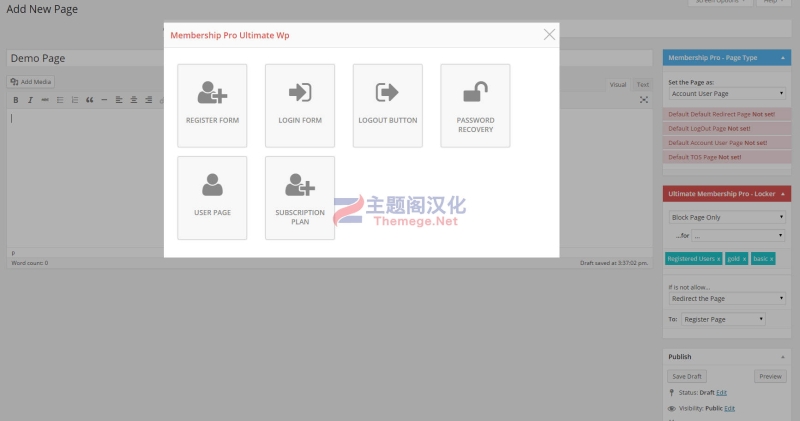
Task: Choose the Subscription Plan tile
Action: point(300,198)
